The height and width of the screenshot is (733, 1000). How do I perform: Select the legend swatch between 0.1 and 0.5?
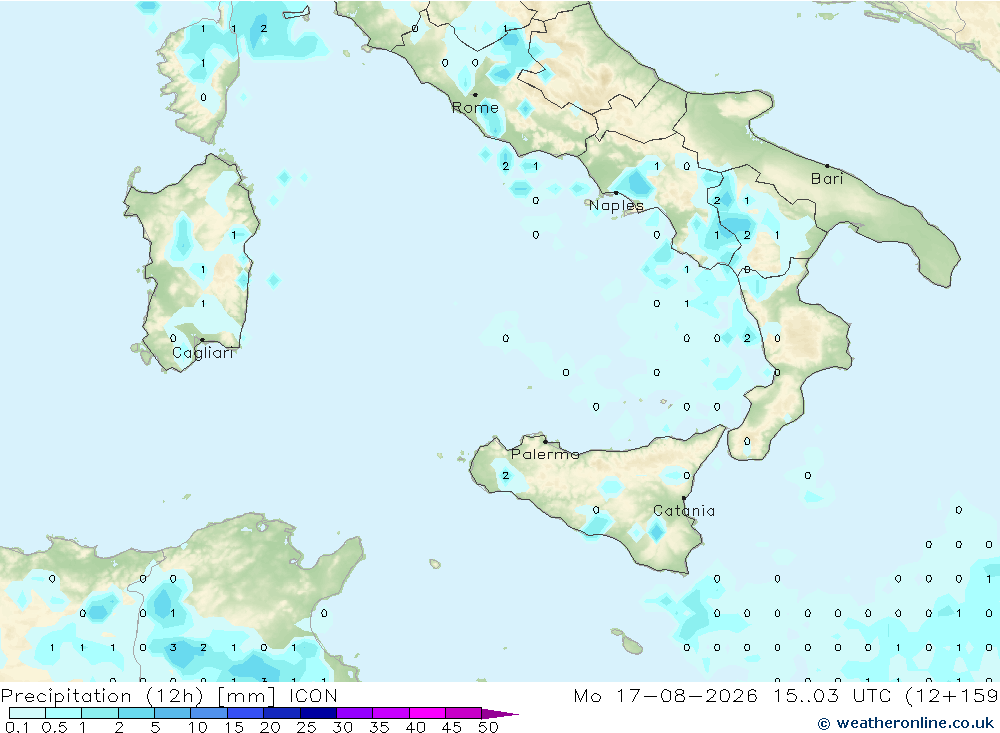point(27,713)
